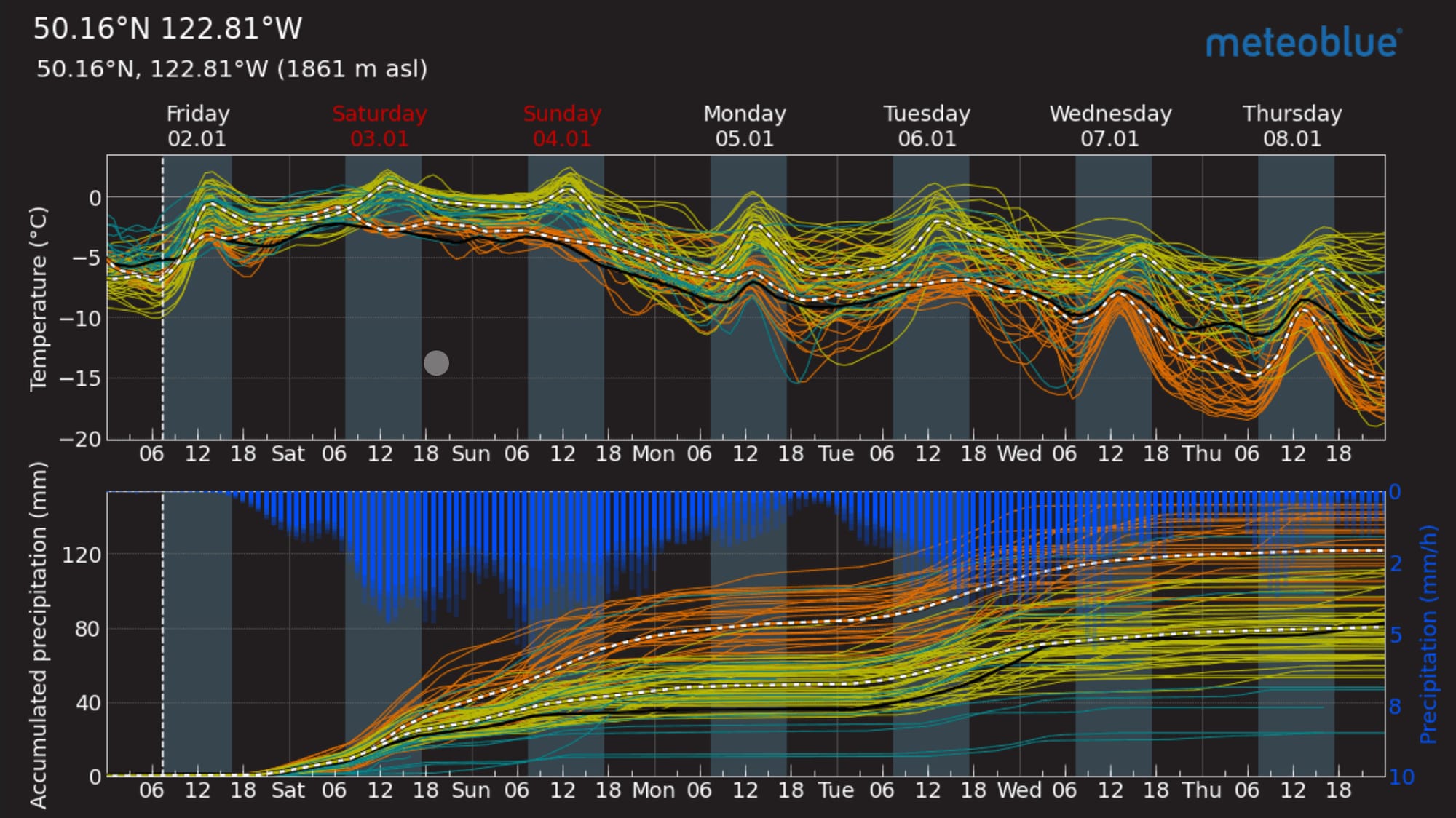
Task: Click the blue 10 precipitation rate axis value
Action: click(x=1401, y=777)
